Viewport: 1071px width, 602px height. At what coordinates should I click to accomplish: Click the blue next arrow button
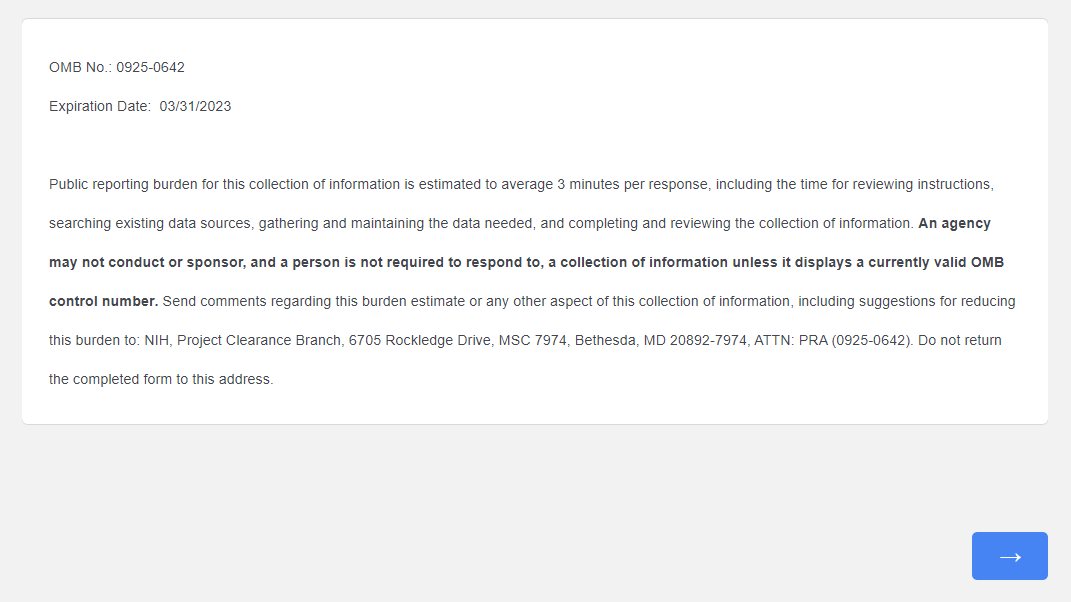[x=1009, y=556]
